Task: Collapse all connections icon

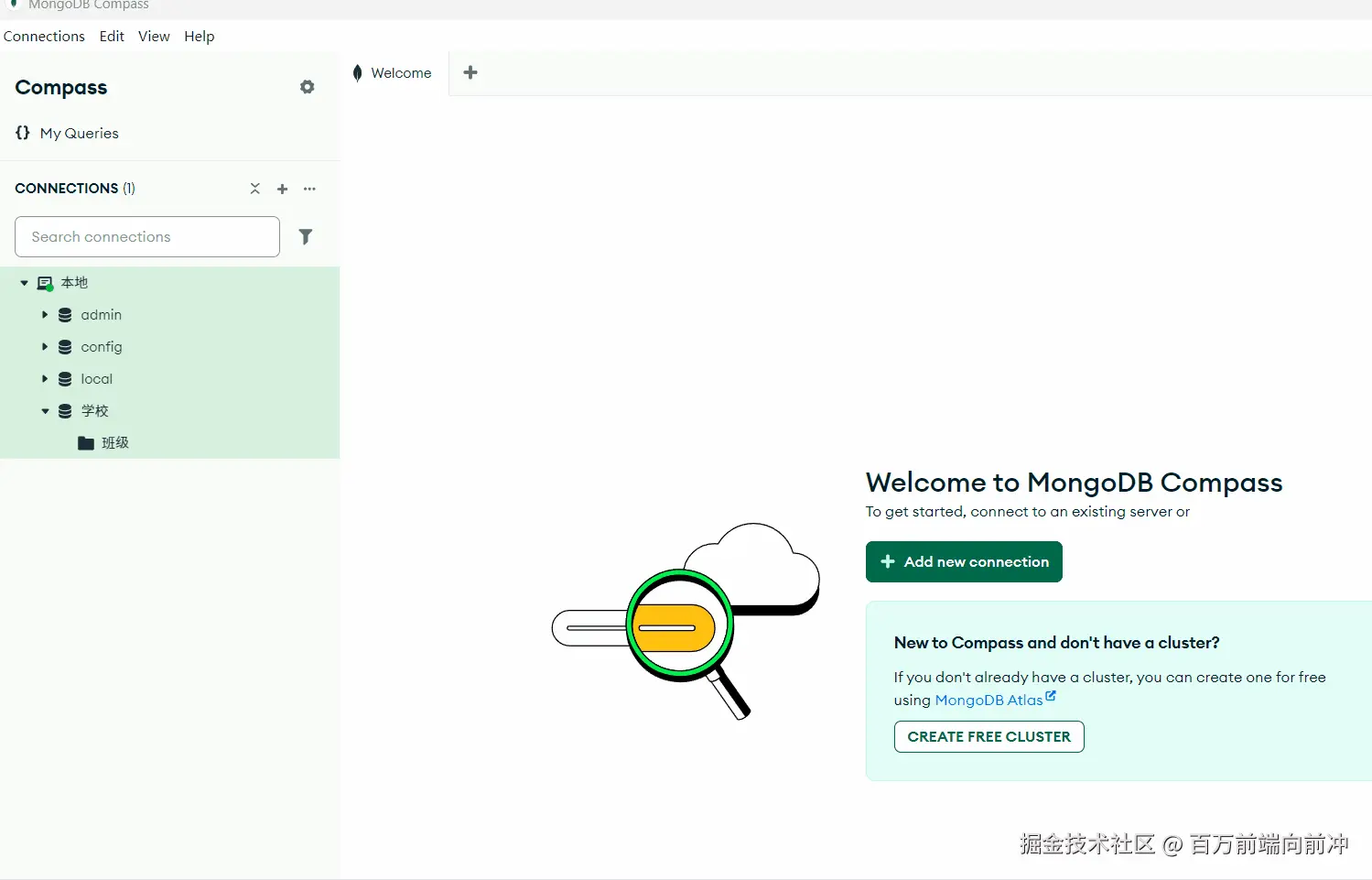Action: 255,189
